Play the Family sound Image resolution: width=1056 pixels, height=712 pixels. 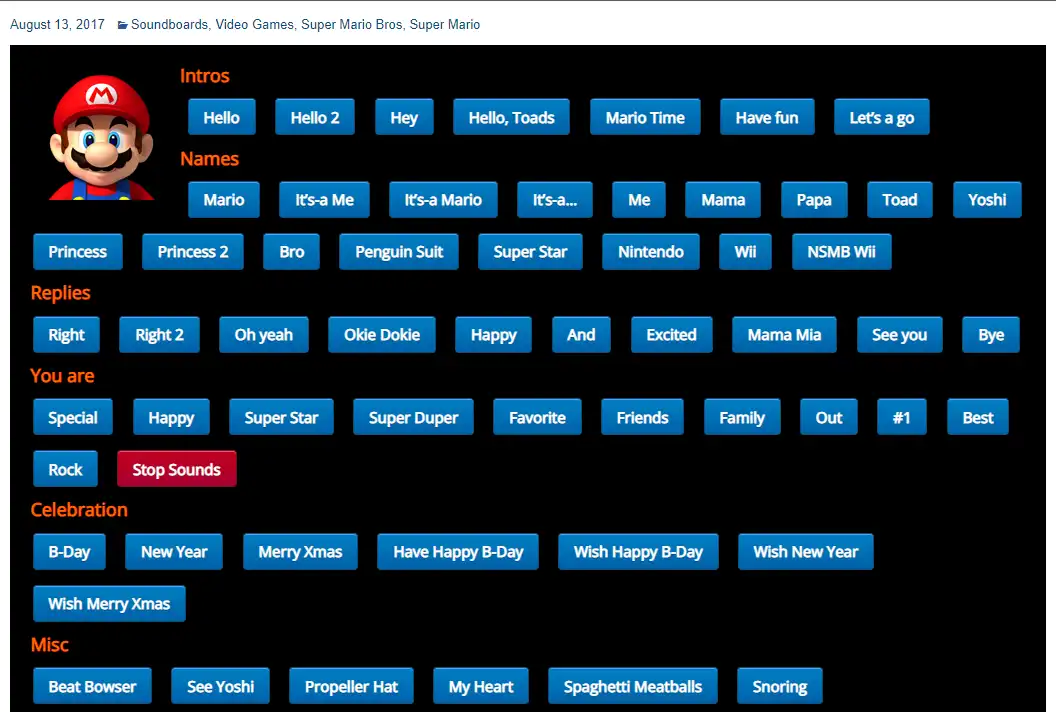coord(742,417)
